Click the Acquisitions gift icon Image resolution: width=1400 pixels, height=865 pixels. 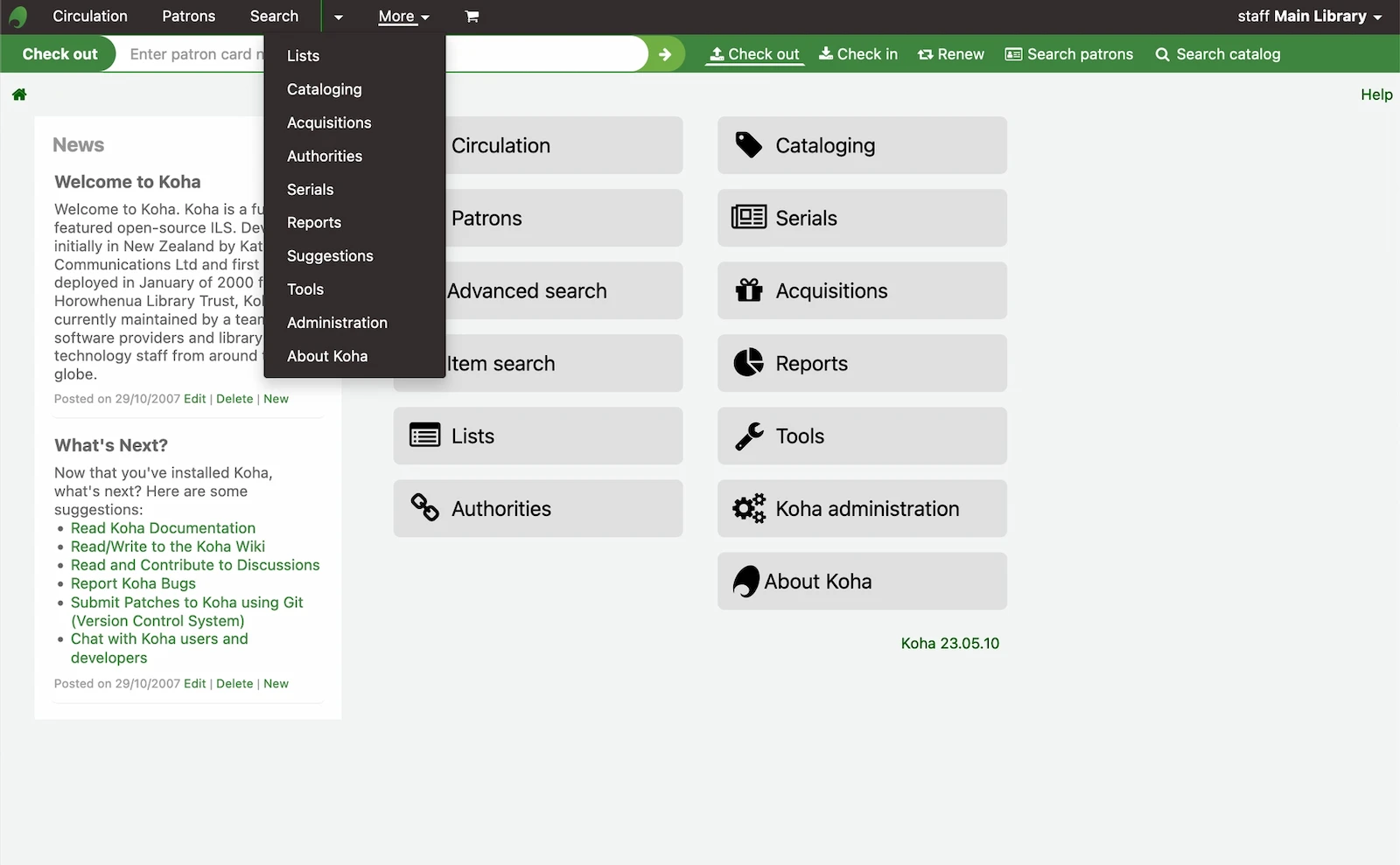(x=749, y=289)
